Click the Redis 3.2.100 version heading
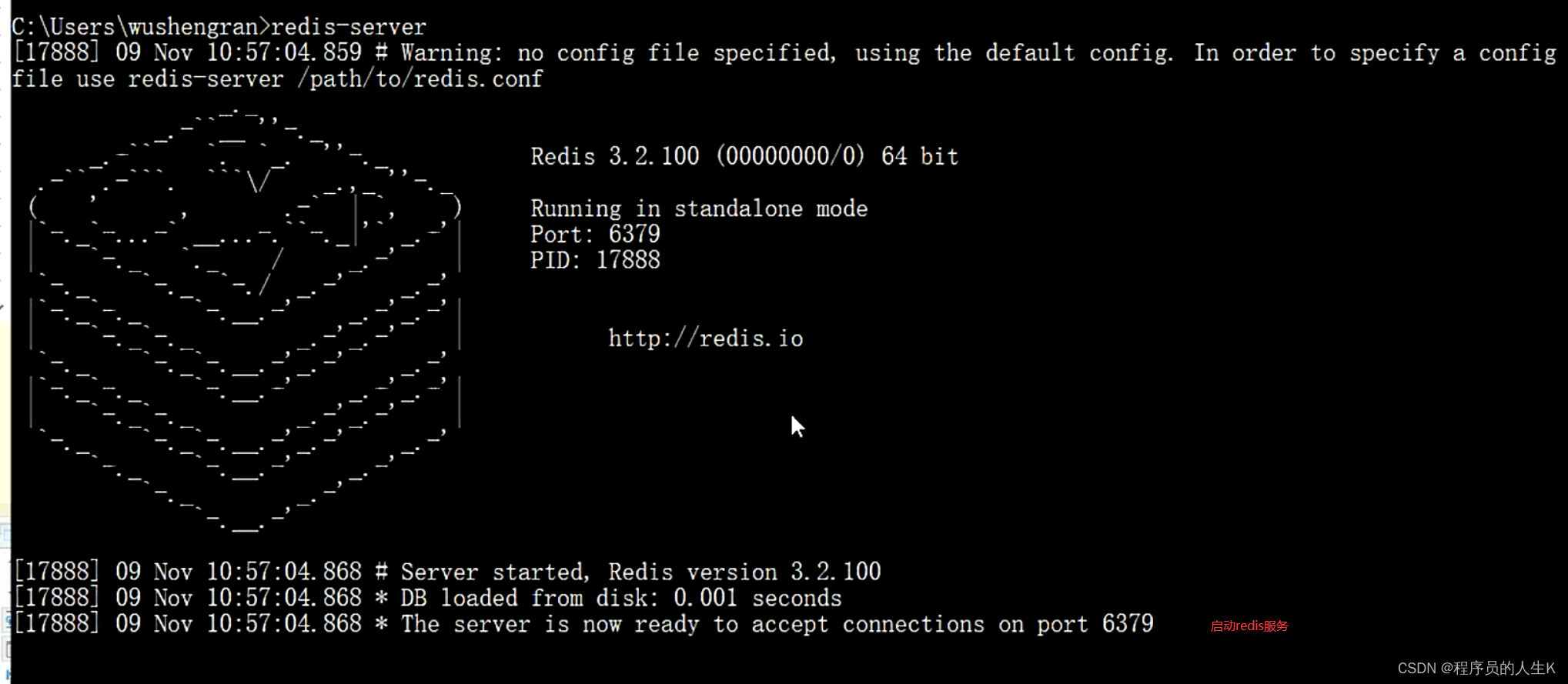1568x684 pixels. [614, 157]
